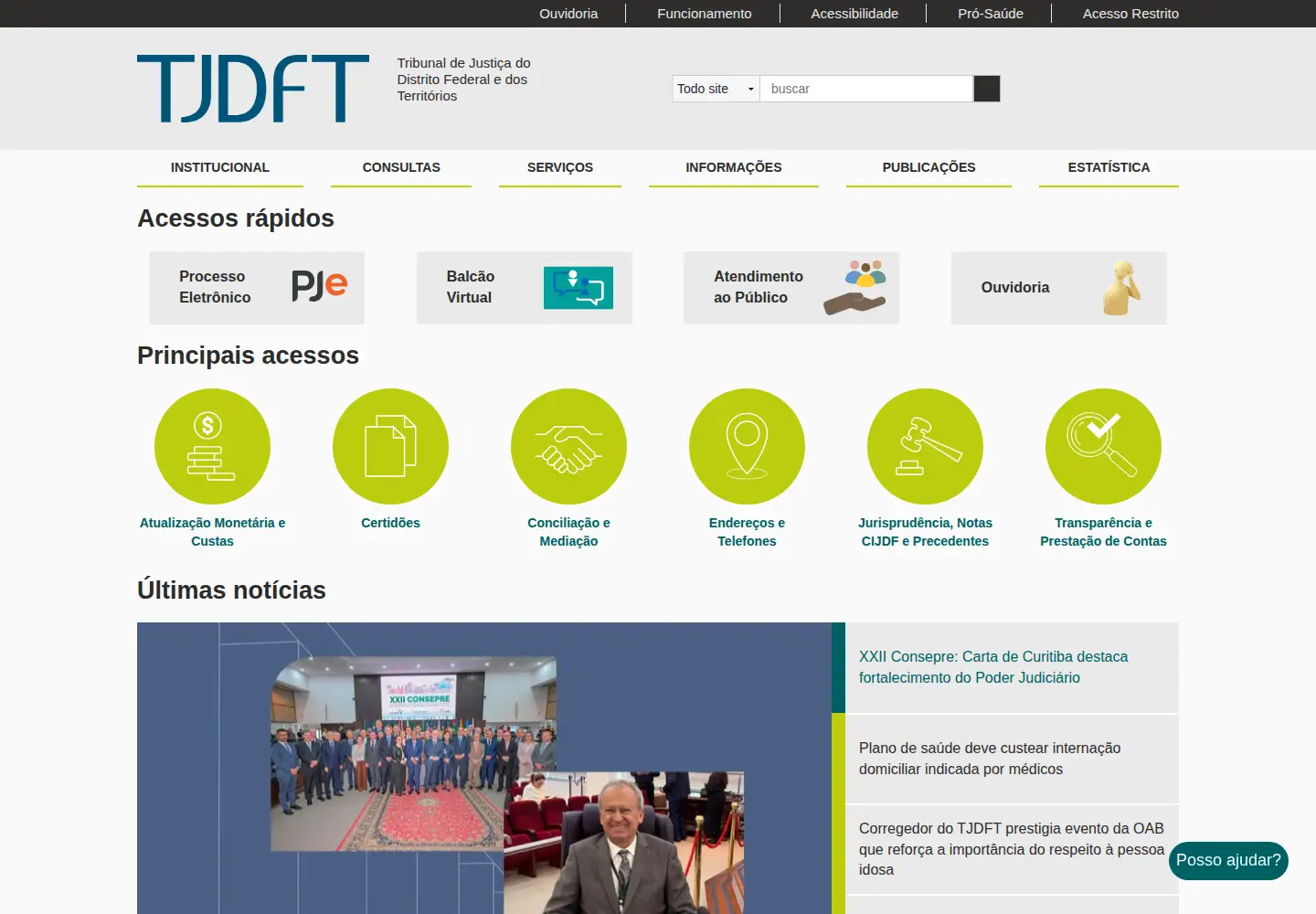This screenshot has width=1316, height=914.
Task: Open the INFORMAÇÕES menu
Action: [x=734, y=167]
